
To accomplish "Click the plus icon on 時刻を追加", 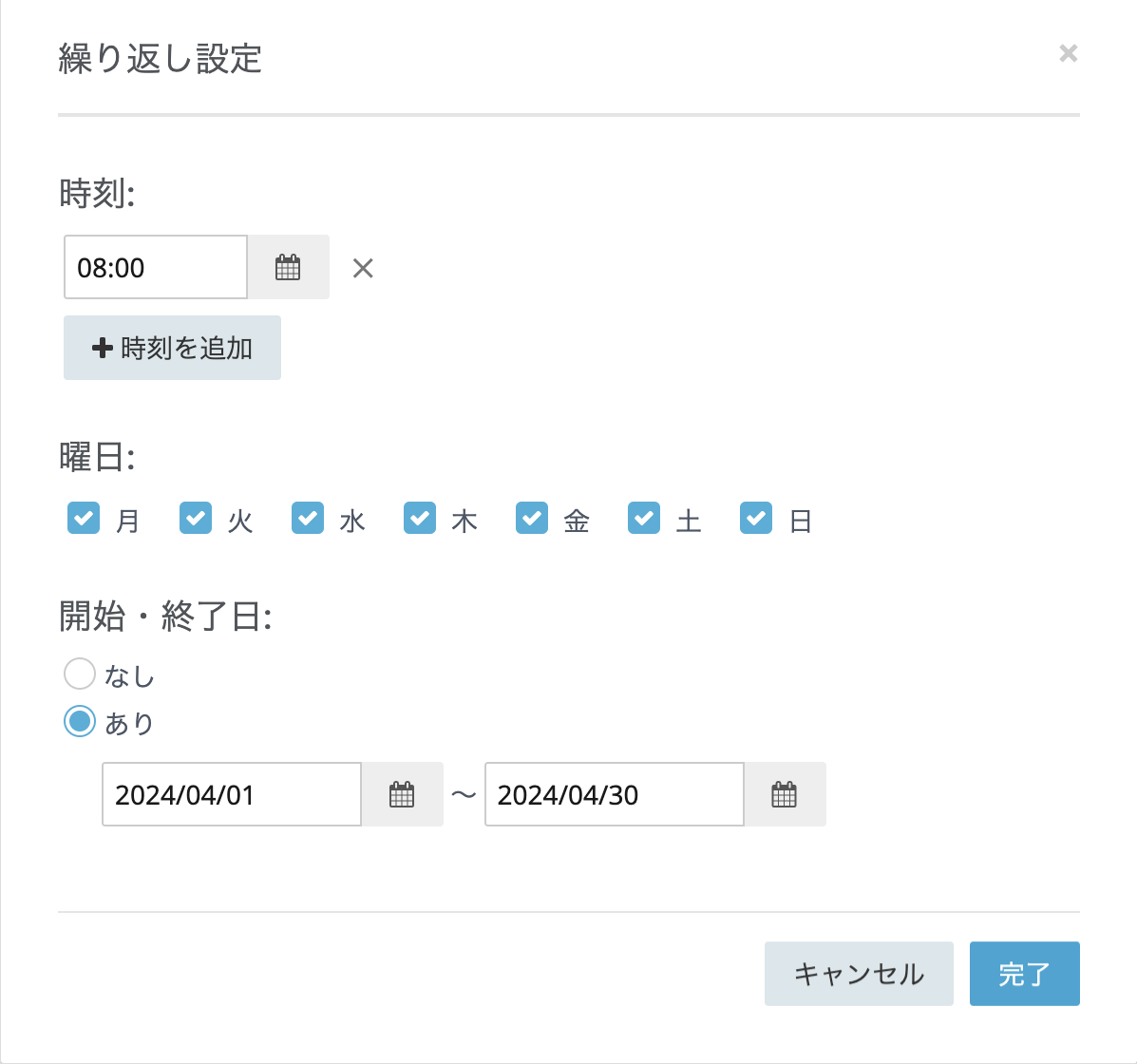I will [x=102, y=347].
